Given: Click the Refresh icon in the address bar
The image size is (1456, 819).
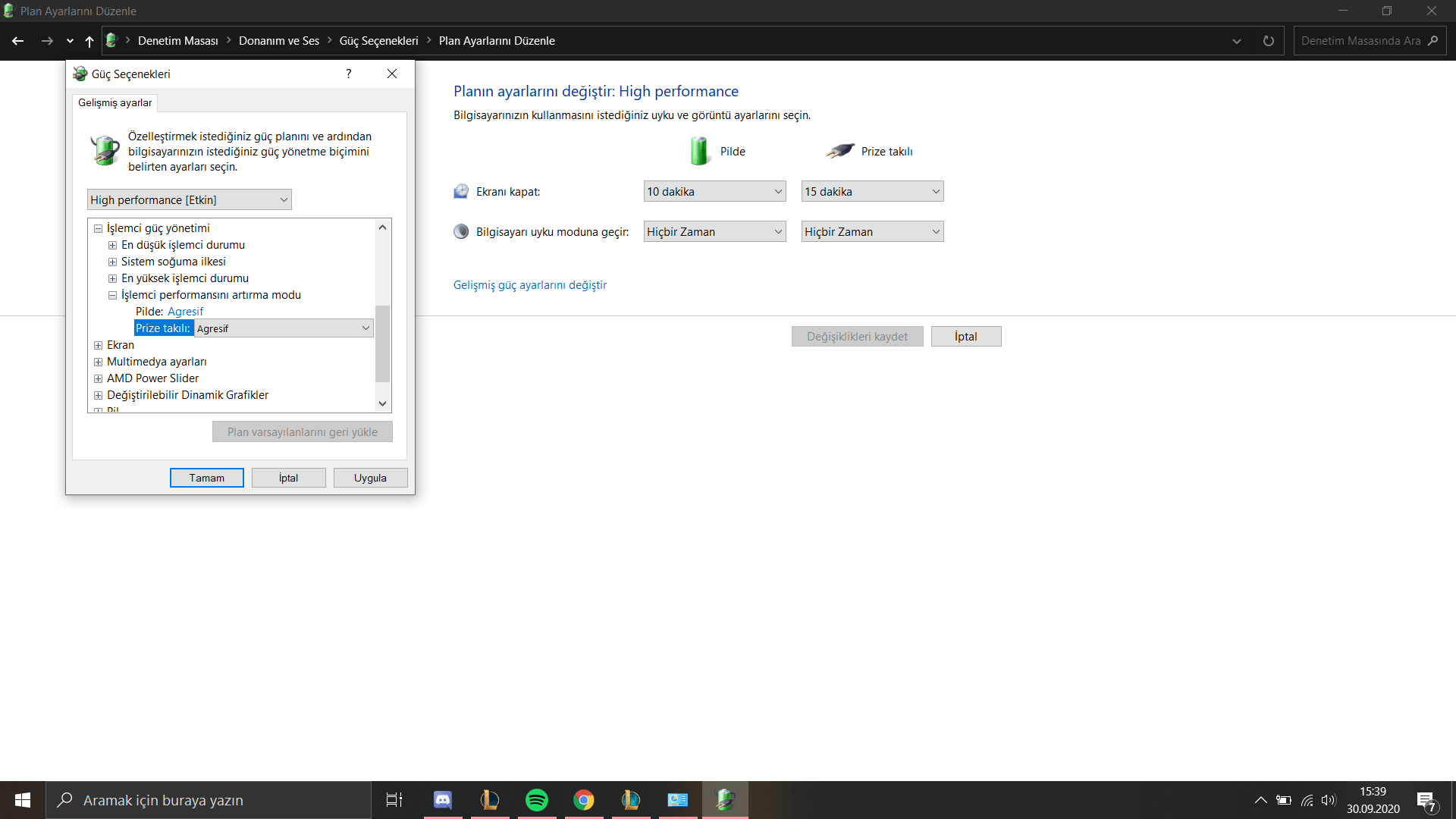Looking at the screenshot, I should coord(1268,41).
